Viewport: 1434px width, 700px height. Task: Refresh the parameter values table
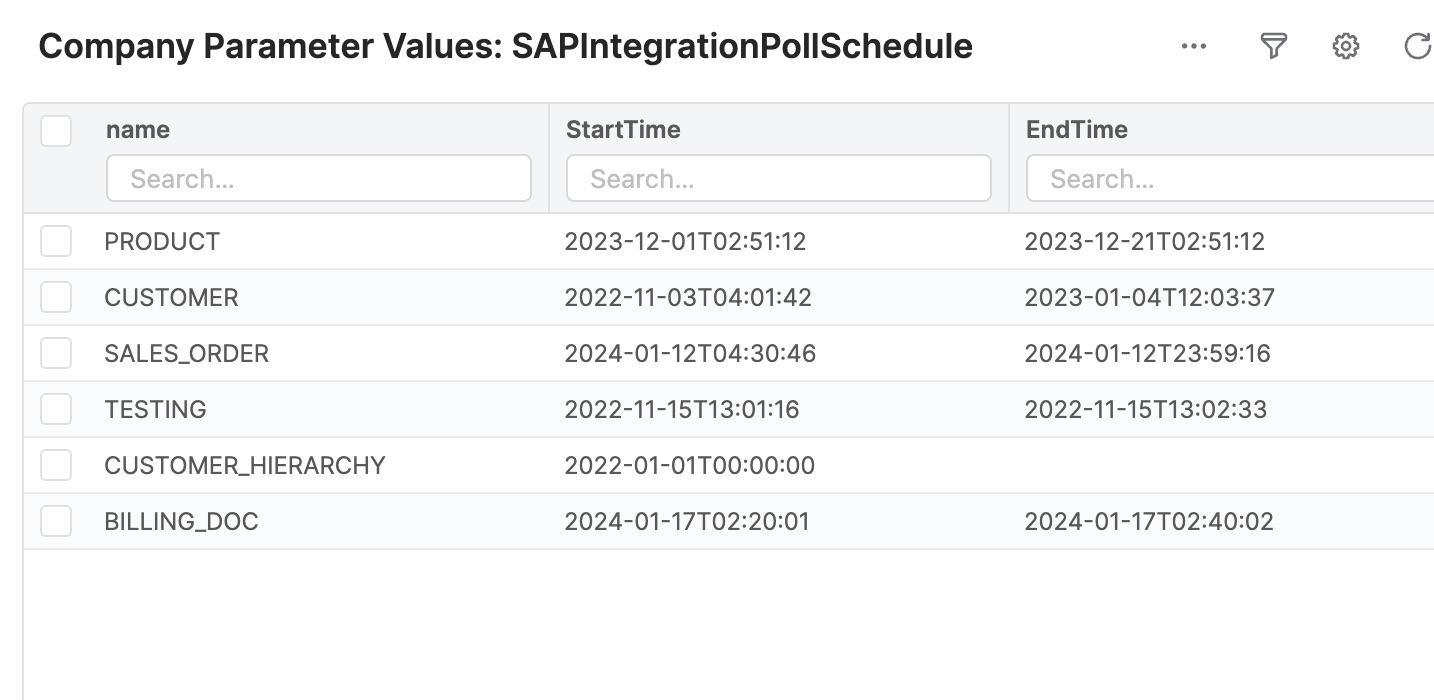[1417, 46]
